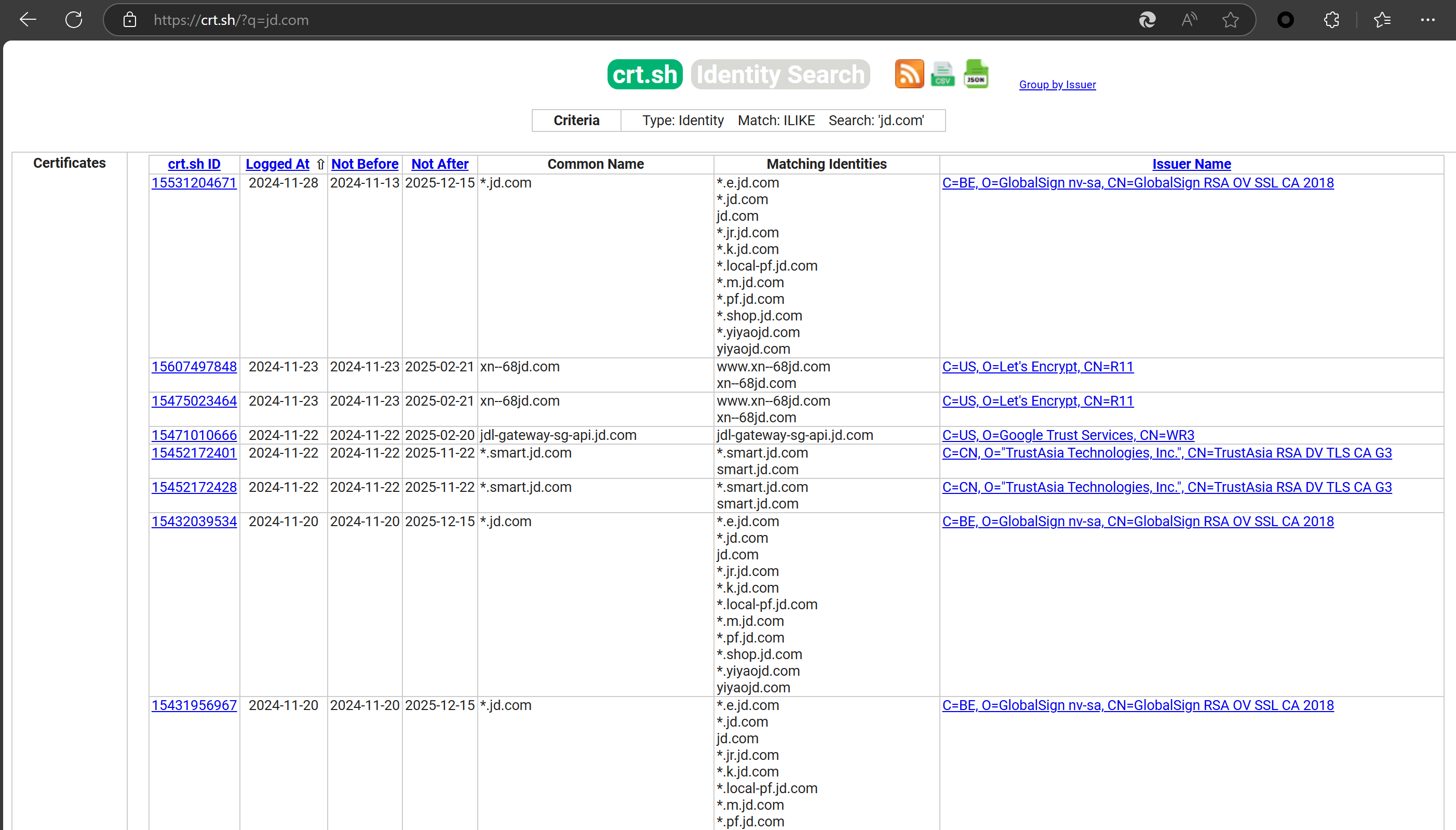1456x830 pixels.
Task: Sort by Logged At column
Action: point(277,164)
